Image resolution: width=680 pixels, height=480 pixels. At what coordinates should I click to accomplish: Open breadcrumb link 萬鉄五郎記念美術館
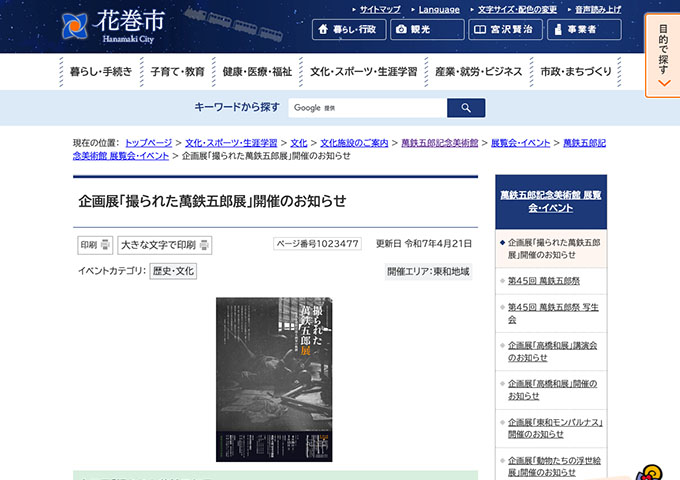[440, 143]
